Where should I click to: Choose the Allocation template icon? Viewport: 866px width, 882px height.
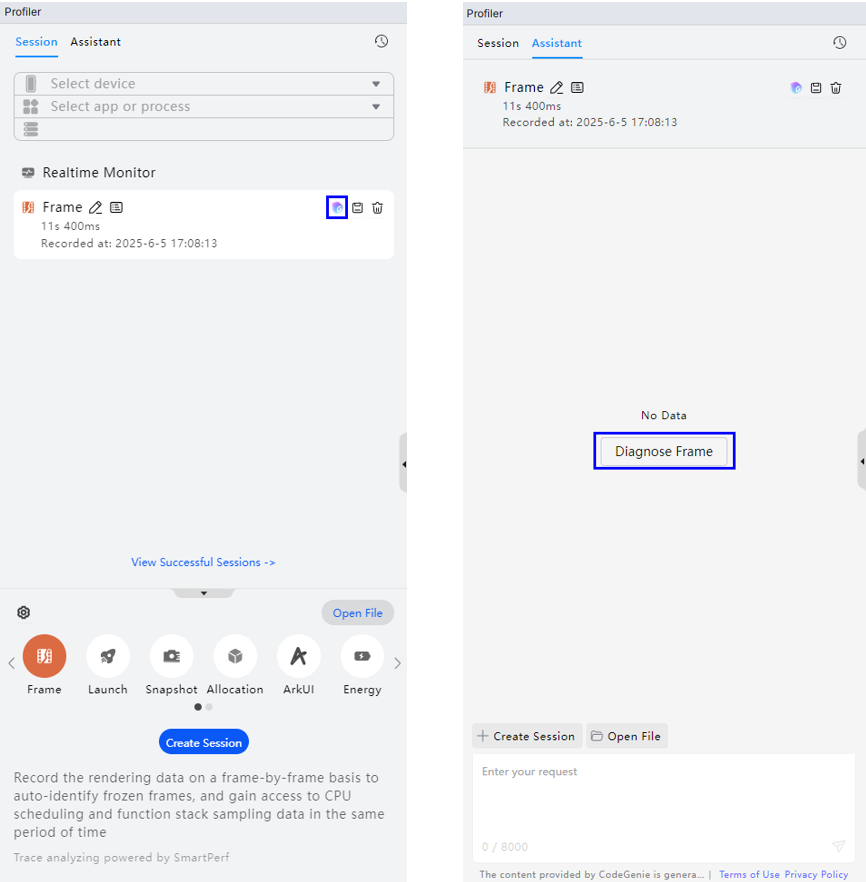(x=235, y=656)
